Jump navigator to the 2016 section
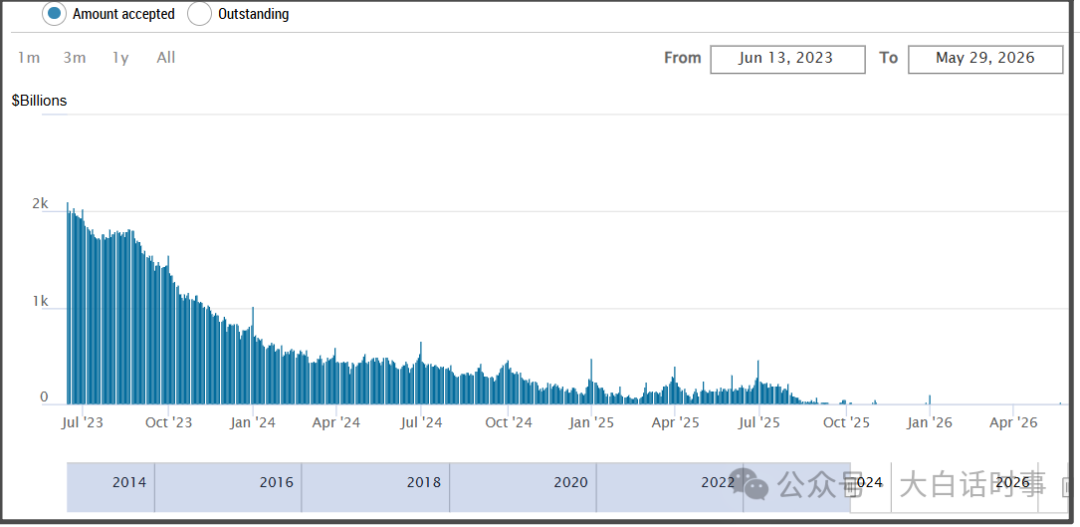Viewport: 1080px width, 527px height. pos(276,482)
